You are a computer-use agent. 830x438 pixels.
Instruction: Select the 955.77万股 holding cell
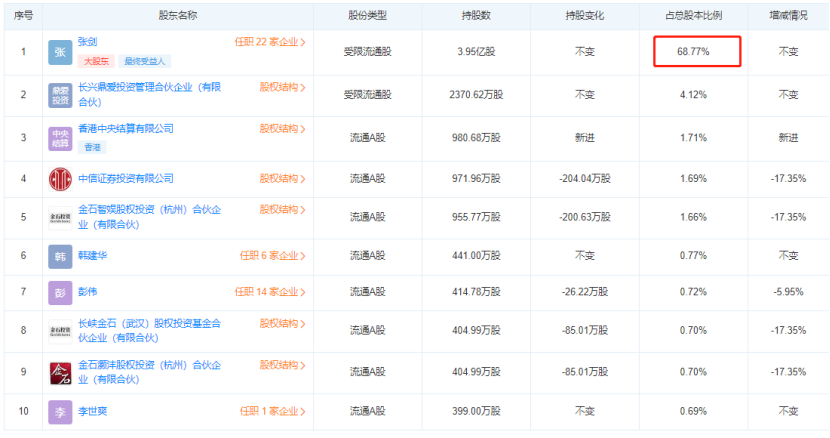476,217
